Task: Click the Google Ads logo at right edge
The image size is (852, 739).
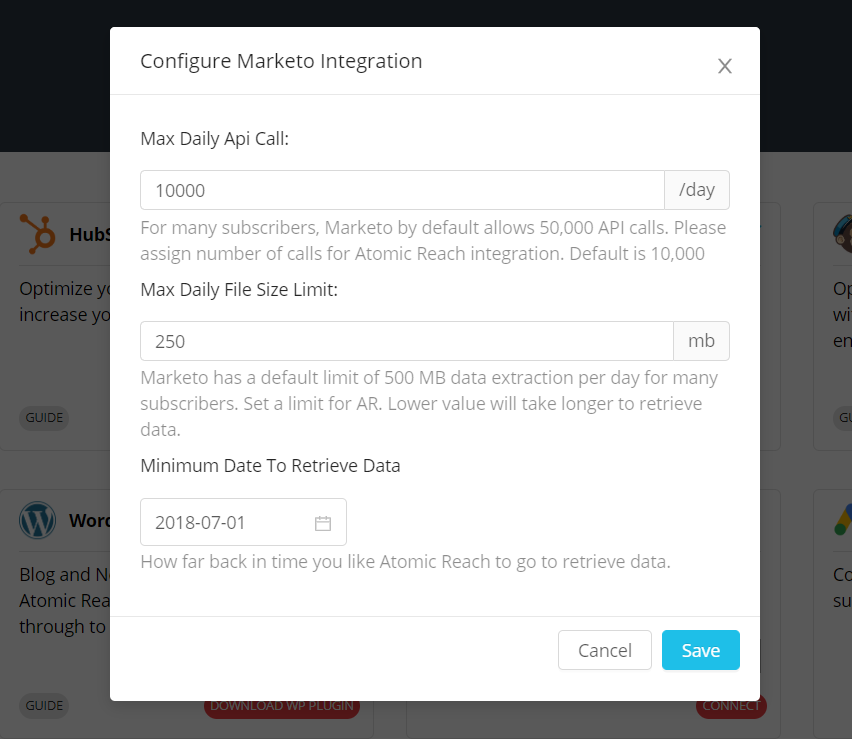Action: 843,519
